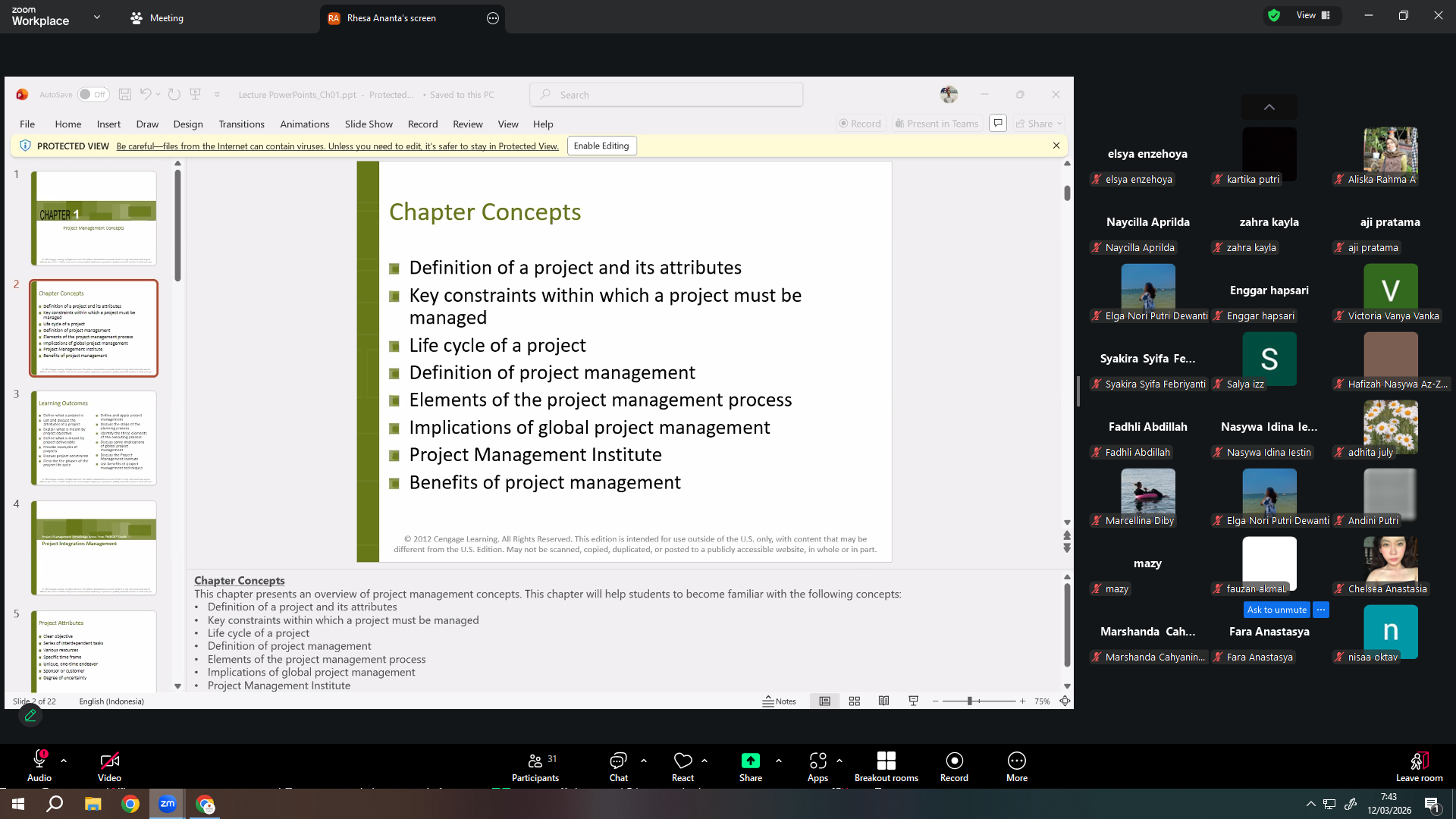Open Zoom Workplace dropdown chevron
The height and width of the screenshot is (819, 1456).
(97, 17)
